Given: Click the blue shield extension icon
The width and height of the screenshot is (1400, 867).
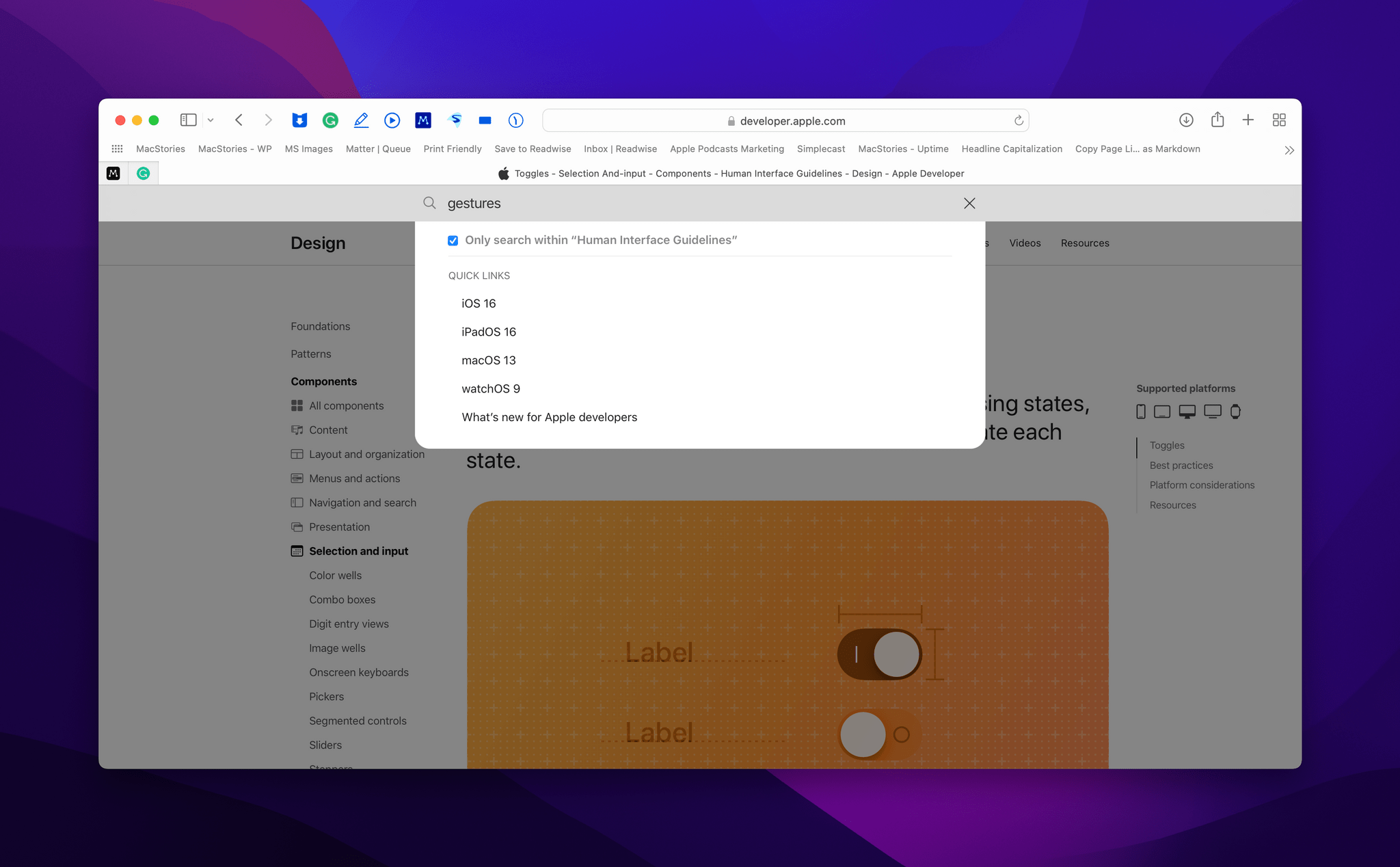Looking at the screenshot, I should (299, 120).
